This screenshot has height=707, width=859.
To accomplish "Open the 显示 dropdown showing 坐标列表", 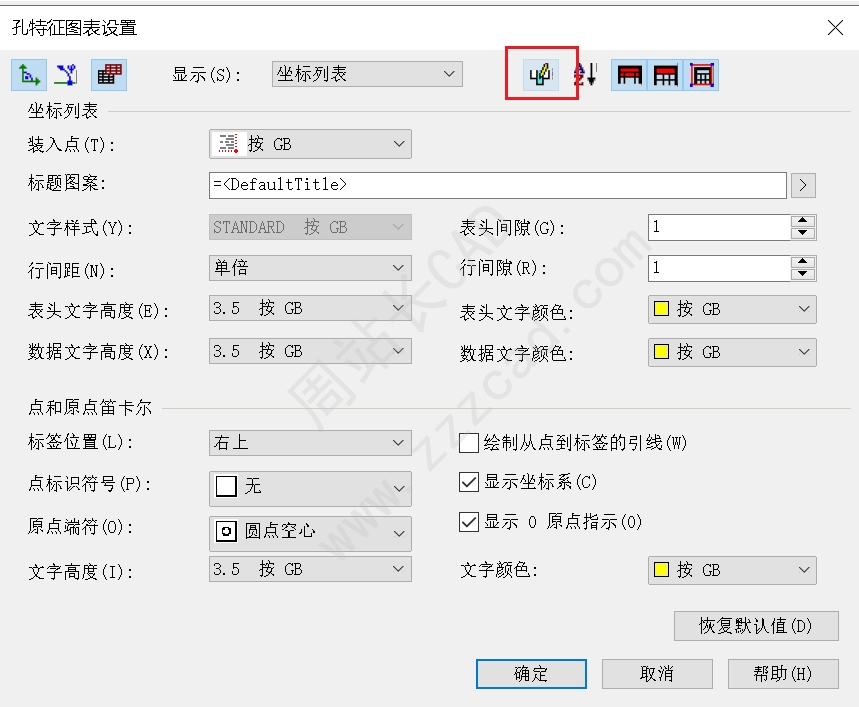I will (366, 74).
